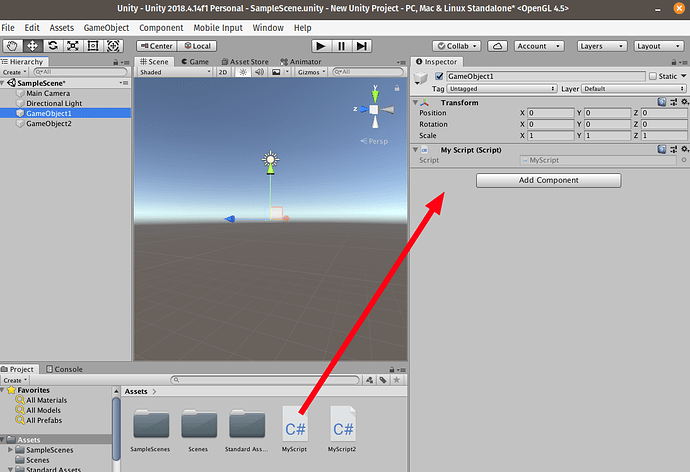Click the Add Component button
Viewport: 690px width, 472px height.
[548, 180]
